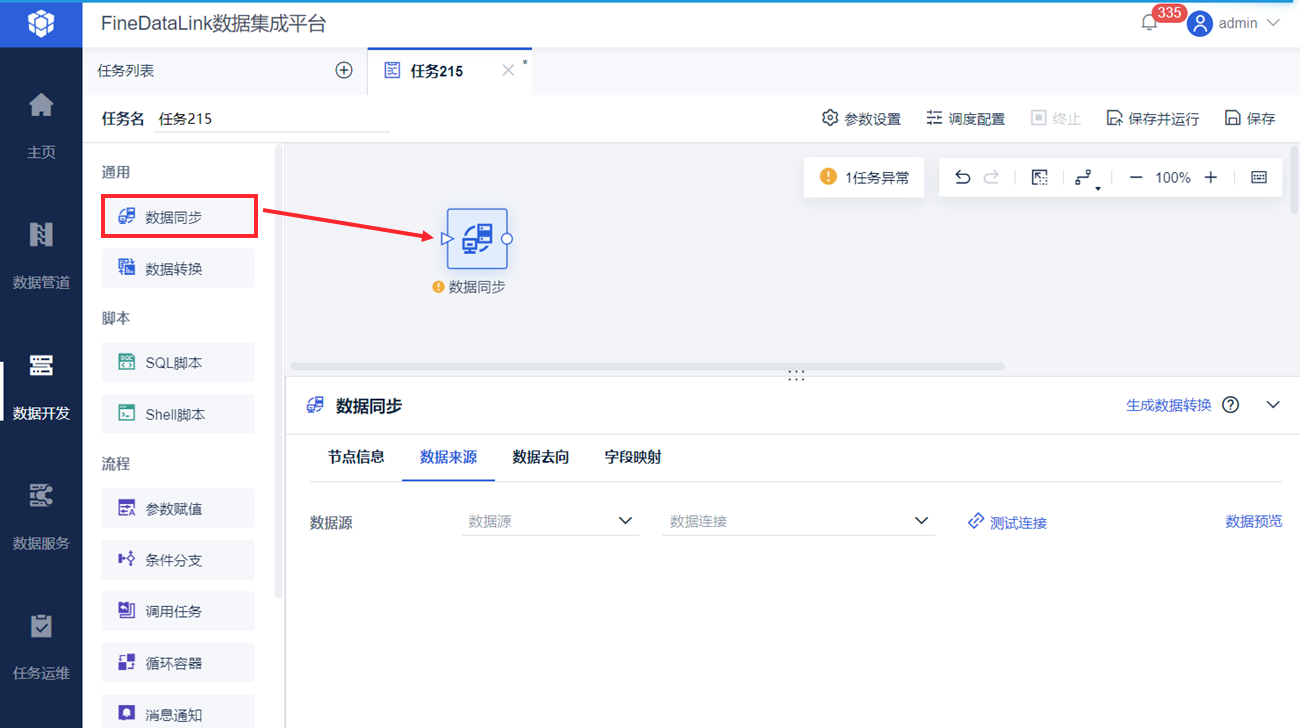
Task: Pick the 参数赋值 node type
Action: point(179,508)
